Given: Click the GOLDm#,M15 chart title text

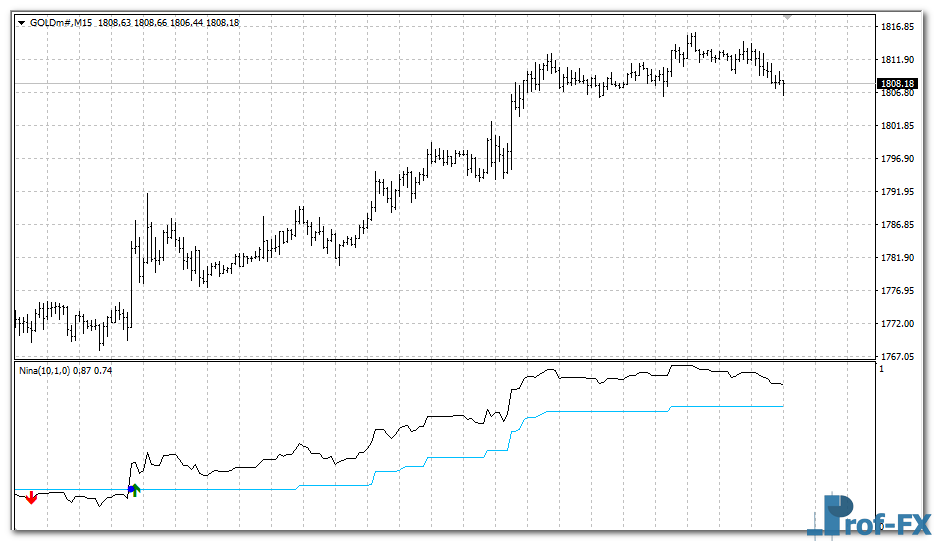Looking at the screenshot, I should coord(61,22).
